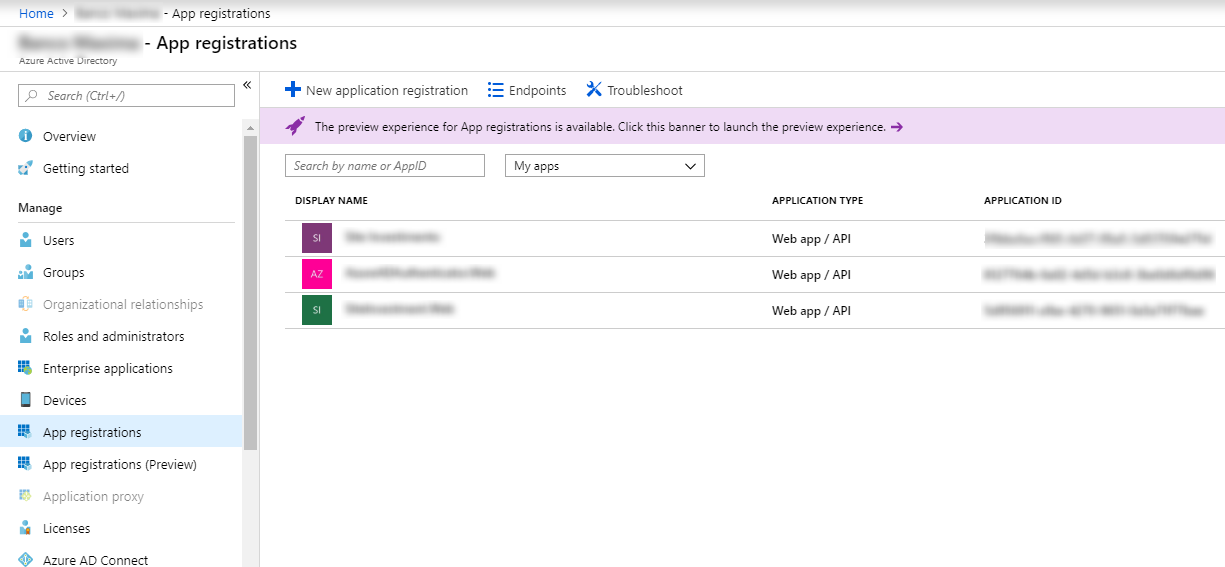
Task: Select App registrations (Preview) in sidebar
Action: coord(119,464)
